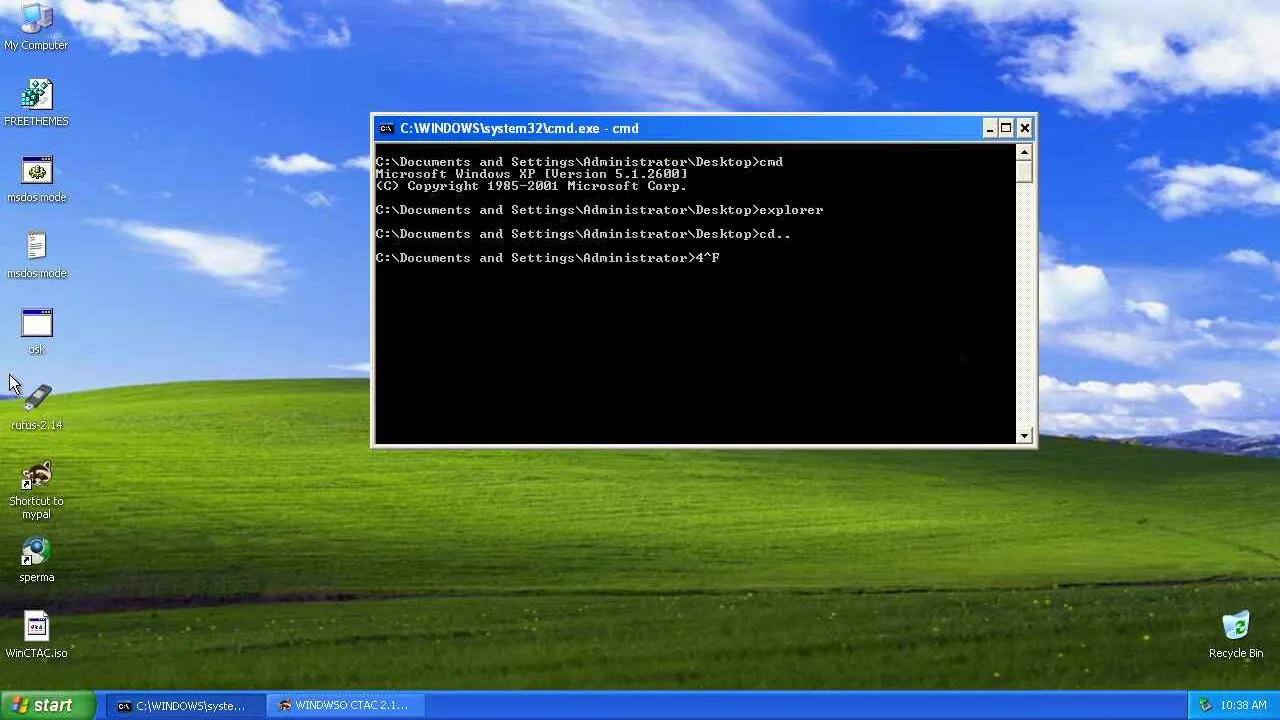The height and width of the screenshot is (720, 1280).
Task: Click the Copyright 1985-2001 Microsoft Corp. line
Action: [x=531, y=186]
